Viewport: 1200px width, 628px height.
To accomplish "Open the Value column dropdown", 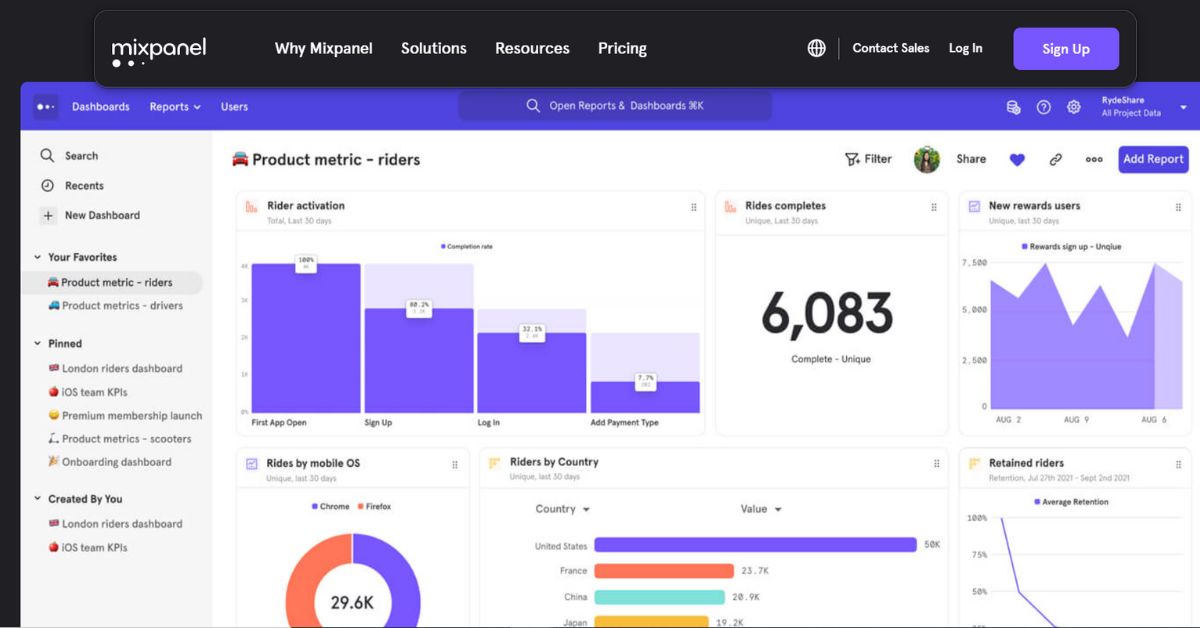I will pyautogui.click(x=761, y=509).
